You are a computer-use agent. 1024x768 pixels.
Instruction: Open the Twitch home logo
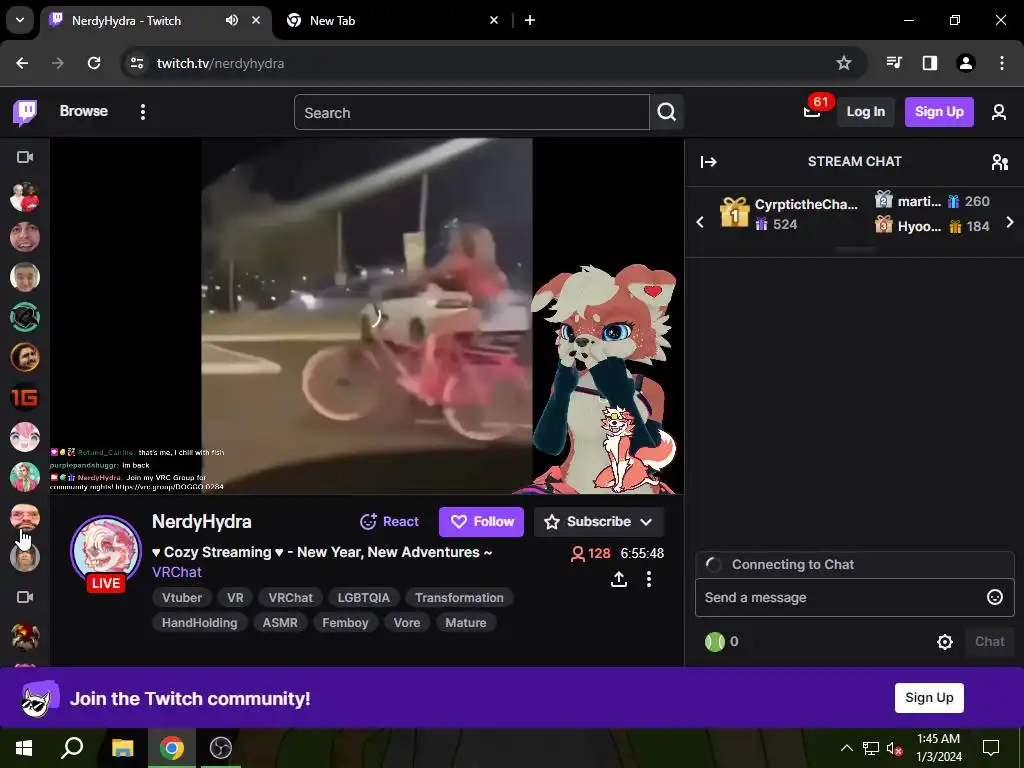click(25, 112)
